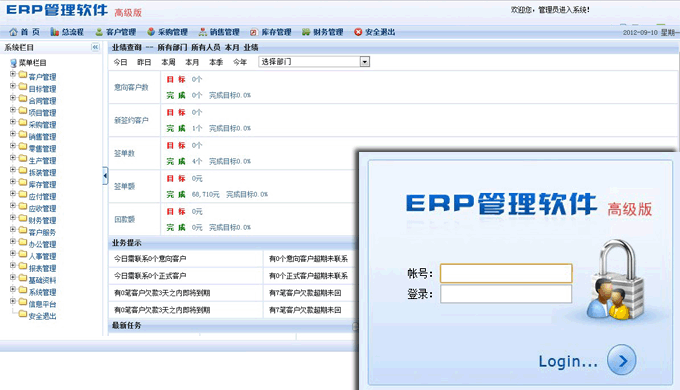Click the 2012-09-10 date text
The width and height of the screenshot is (680, 390).
pos(640,33)
